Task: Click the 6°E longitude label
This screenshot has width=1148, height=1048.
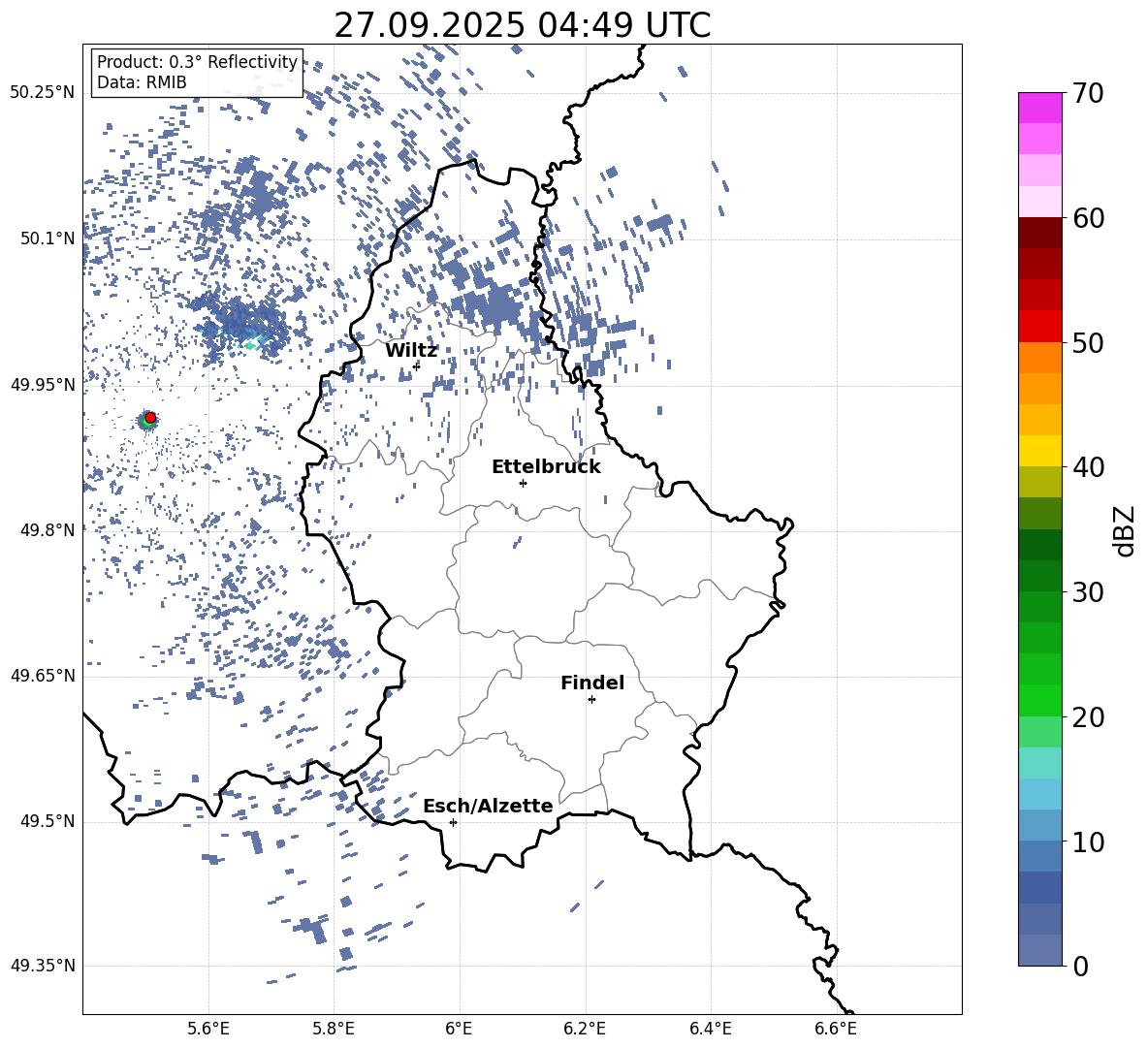Action: click(459, 1029)
